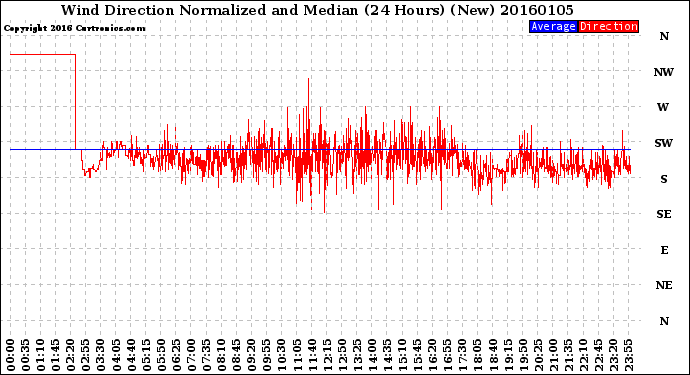Click the 14:00 time label
The image size is (690, 375).
372,355
